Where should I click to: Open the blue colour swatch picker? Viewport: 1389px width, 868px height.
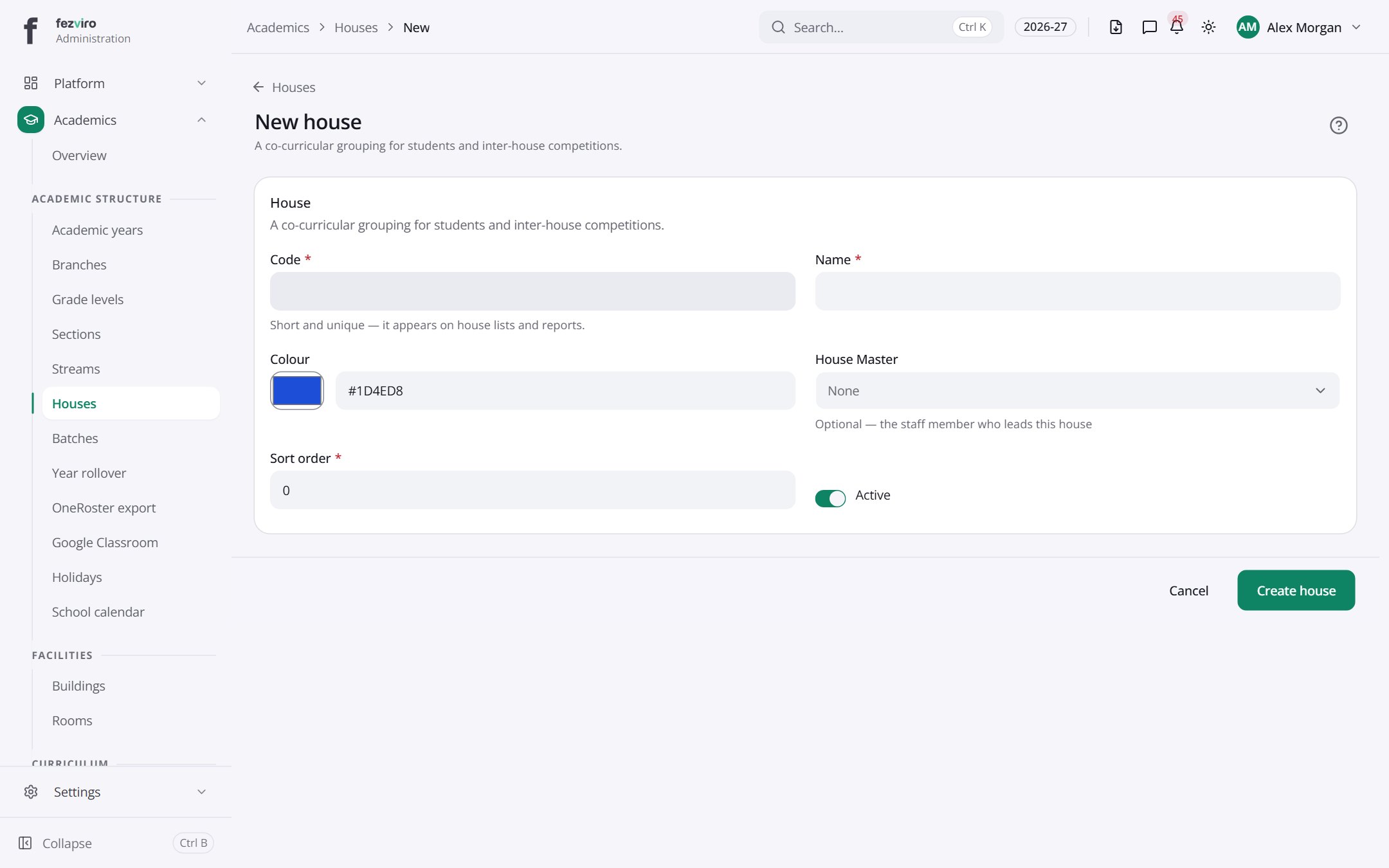tap(297, 390)
